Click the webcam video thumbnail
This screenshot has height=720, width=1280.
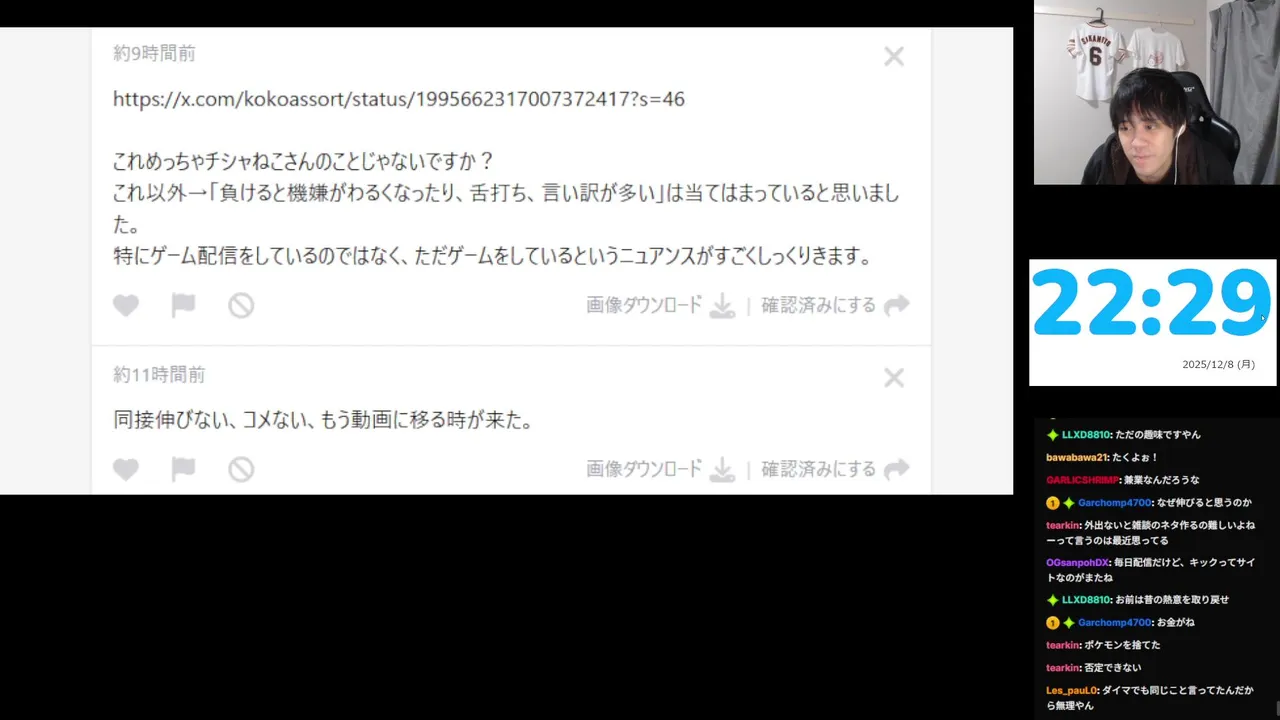pyautogui.click(x=1156, y=92)
